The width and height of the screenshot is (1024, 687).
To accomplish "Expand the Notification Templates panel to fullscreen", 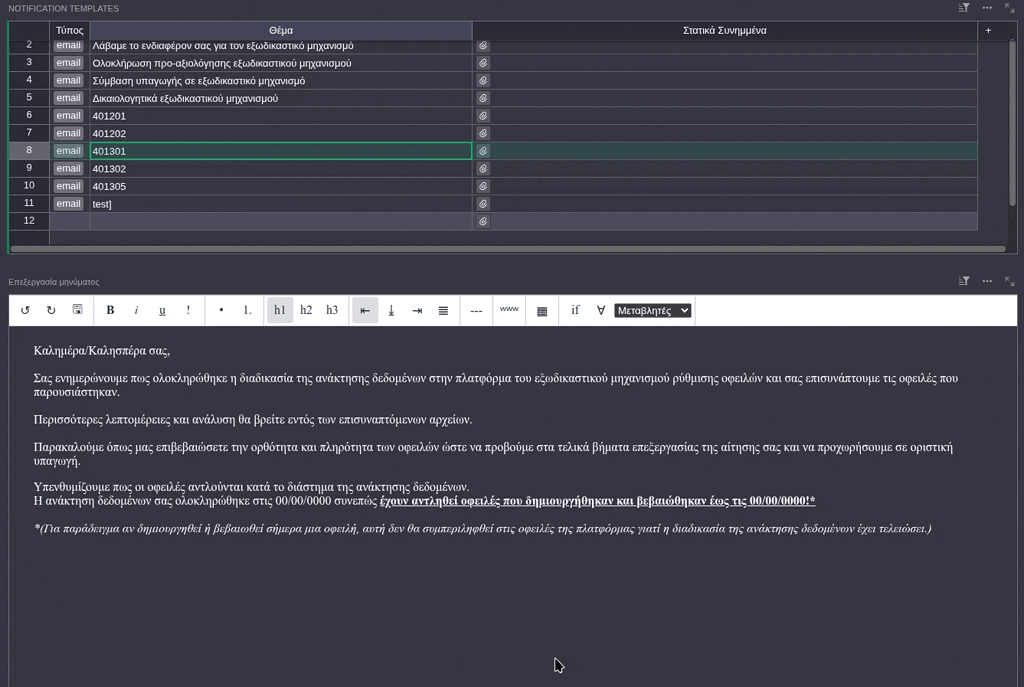I will (1012, 8).
